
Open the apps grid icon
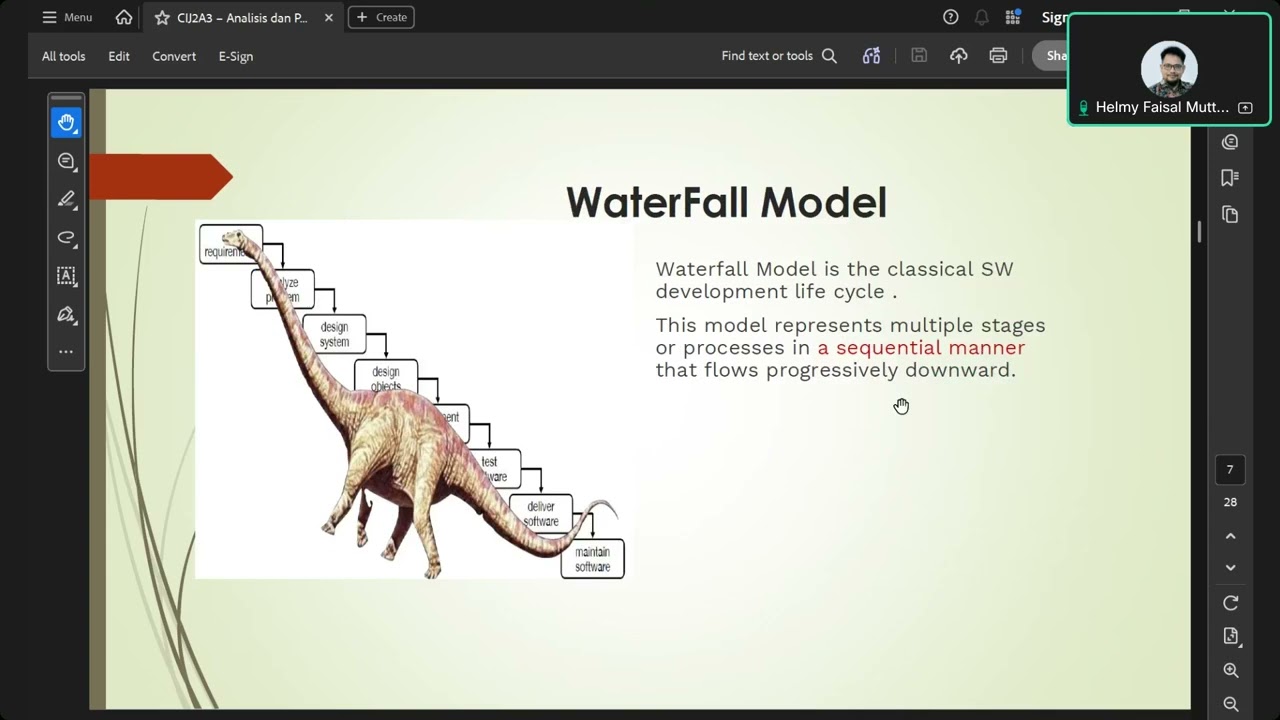pyautogui.click(x=1013, y=17)
